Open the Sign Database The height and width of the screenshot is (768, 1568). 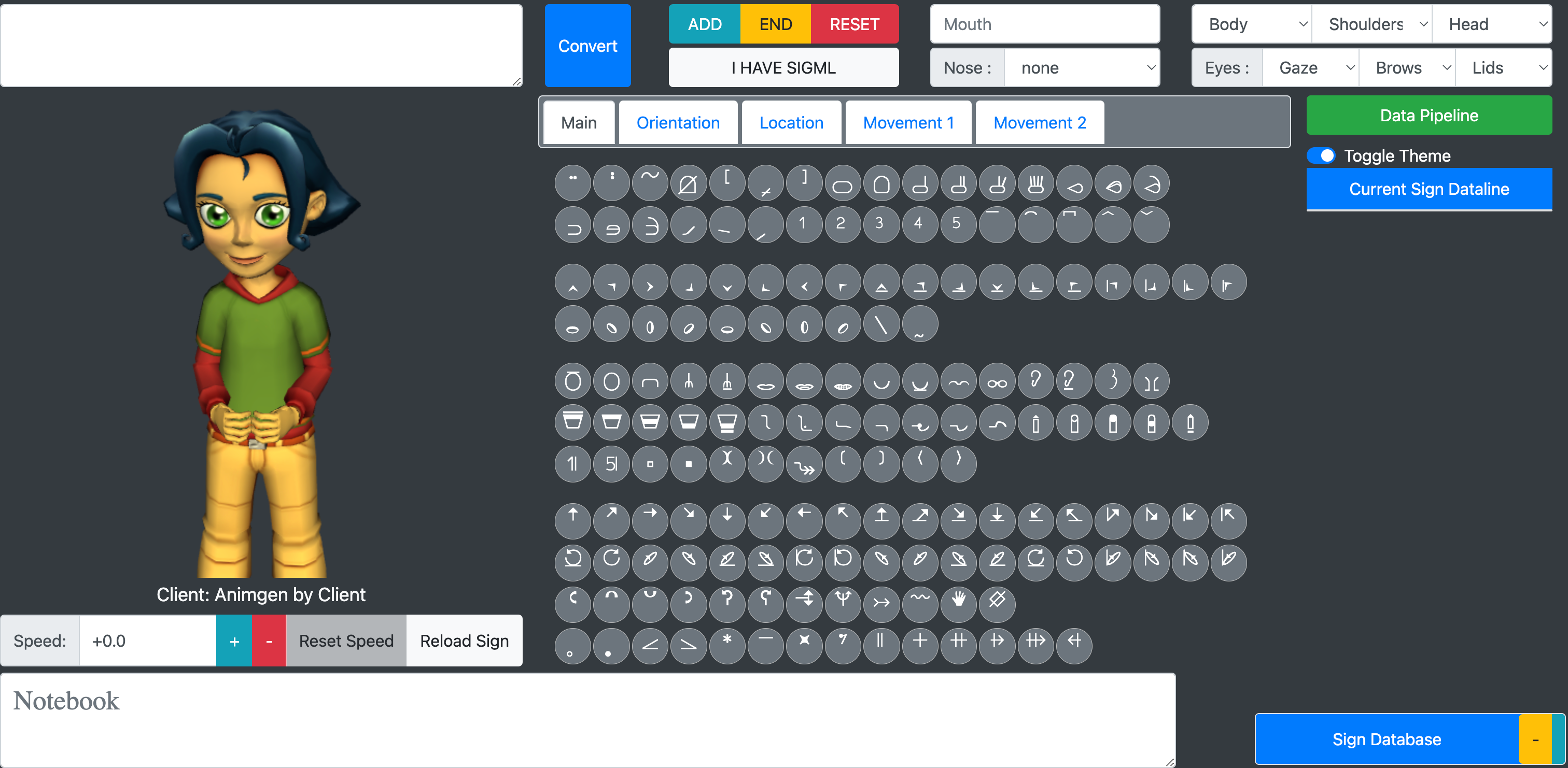tap(1387, 739)
